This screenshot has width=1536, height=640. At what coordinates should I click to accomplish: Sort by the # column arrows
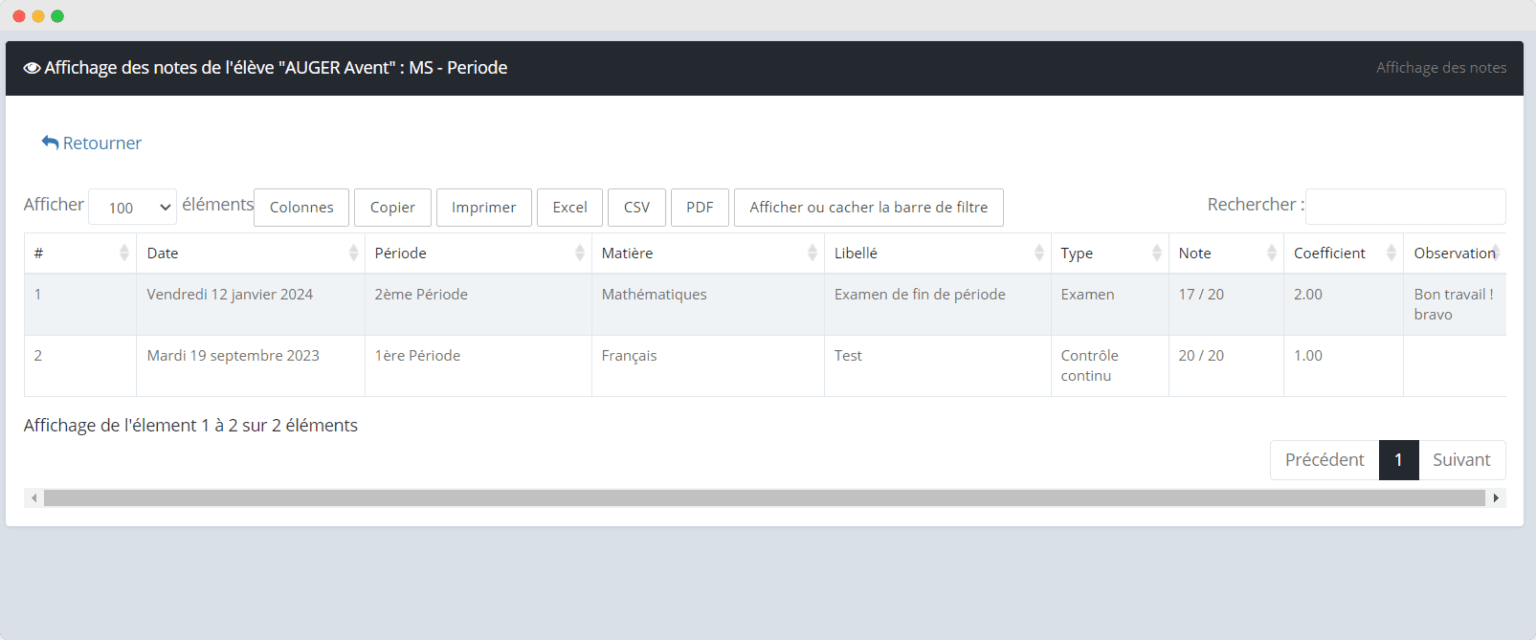pyautogui.click(x=124, y=253)
